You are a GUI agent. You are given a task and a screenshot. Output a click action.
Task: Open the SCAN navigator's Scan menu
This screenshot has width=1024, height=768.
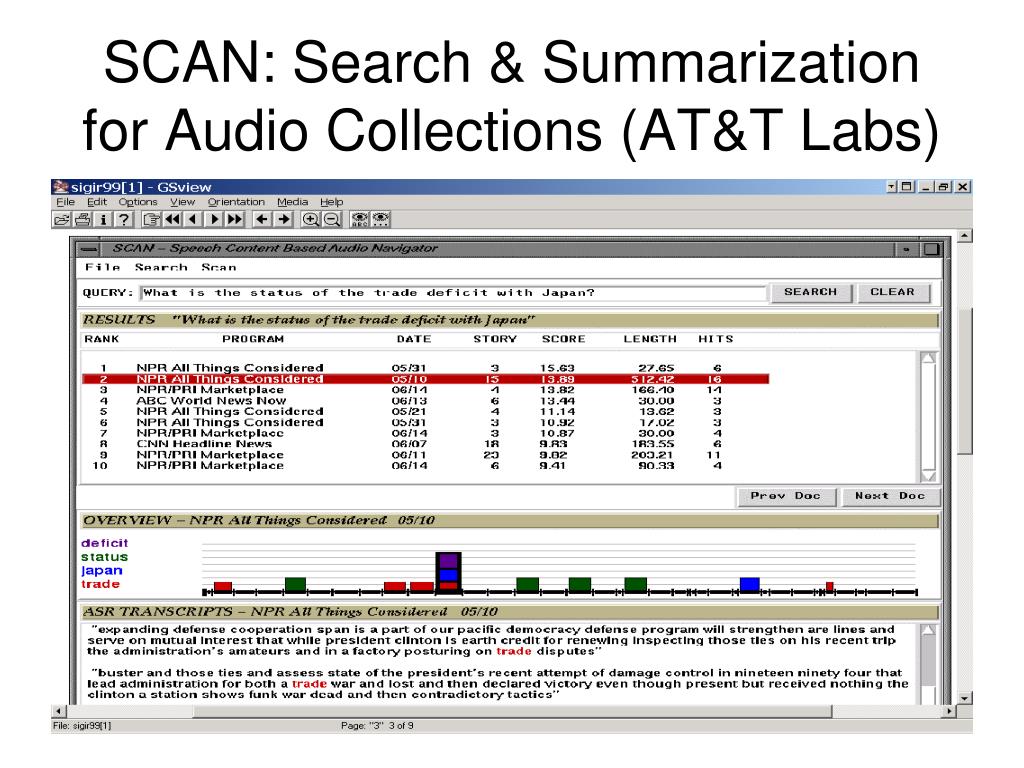click(x=219, y=267)
